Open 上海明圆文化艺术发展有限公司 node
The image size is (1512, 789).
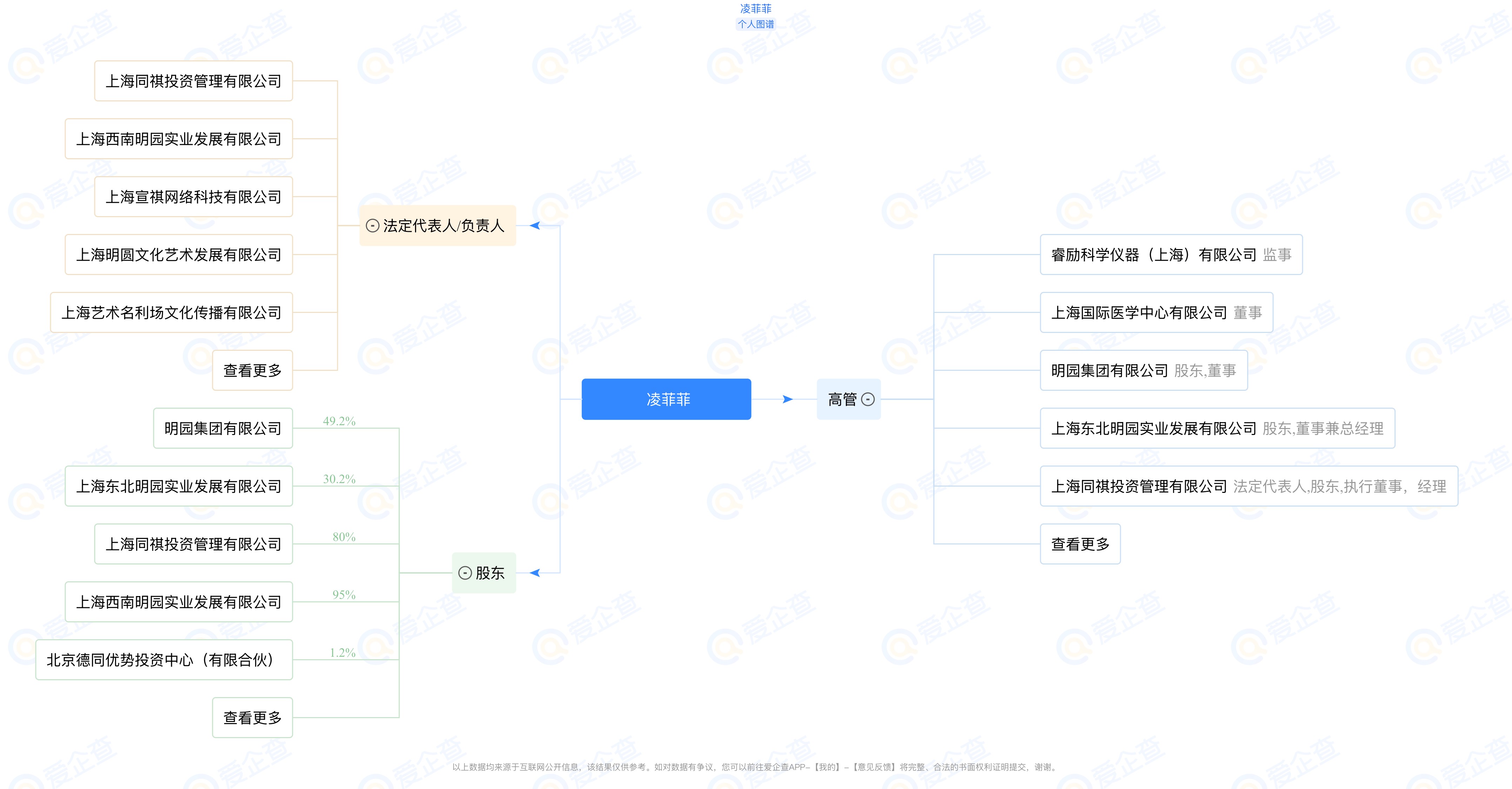point(179,255)
